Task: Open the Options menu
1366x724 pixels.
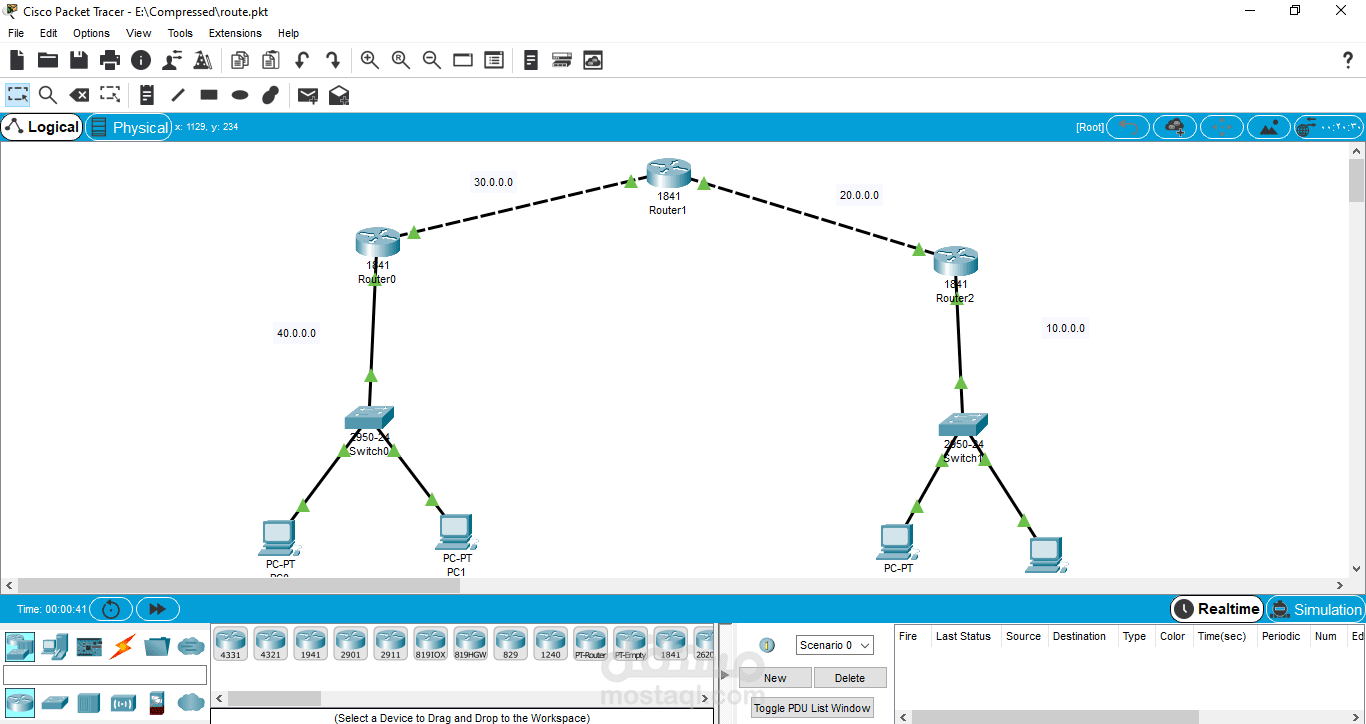Action: click(x=91, y=33)
